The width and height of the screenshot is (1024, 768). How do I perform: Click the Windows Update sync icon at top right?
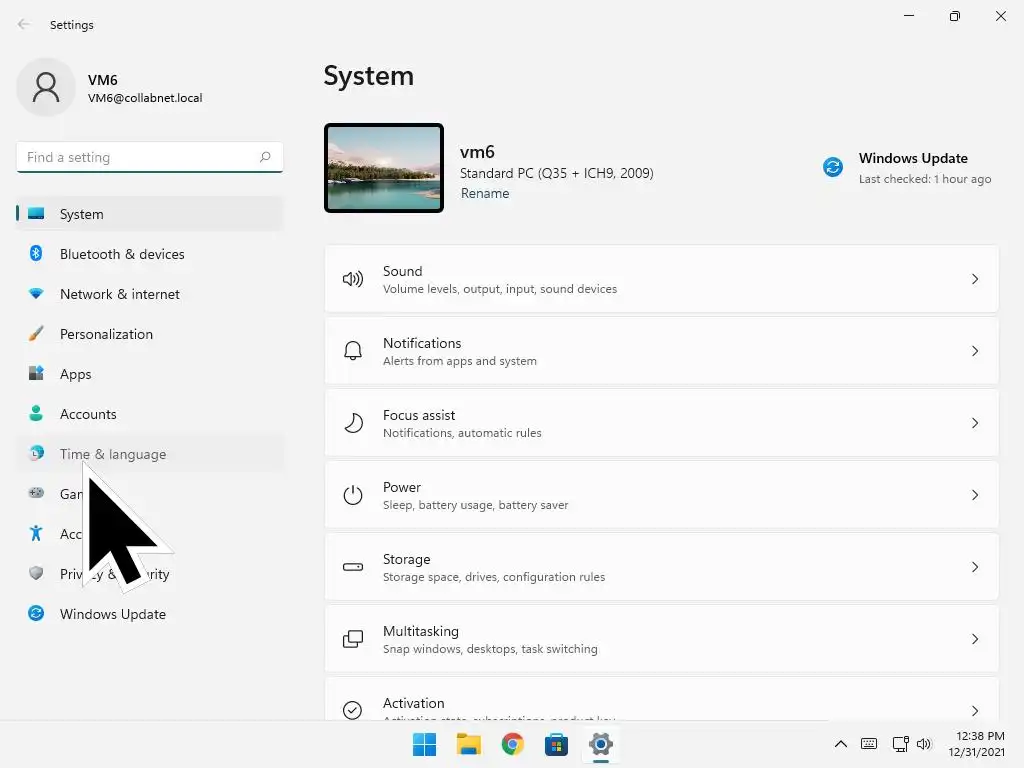coord(833,167)
